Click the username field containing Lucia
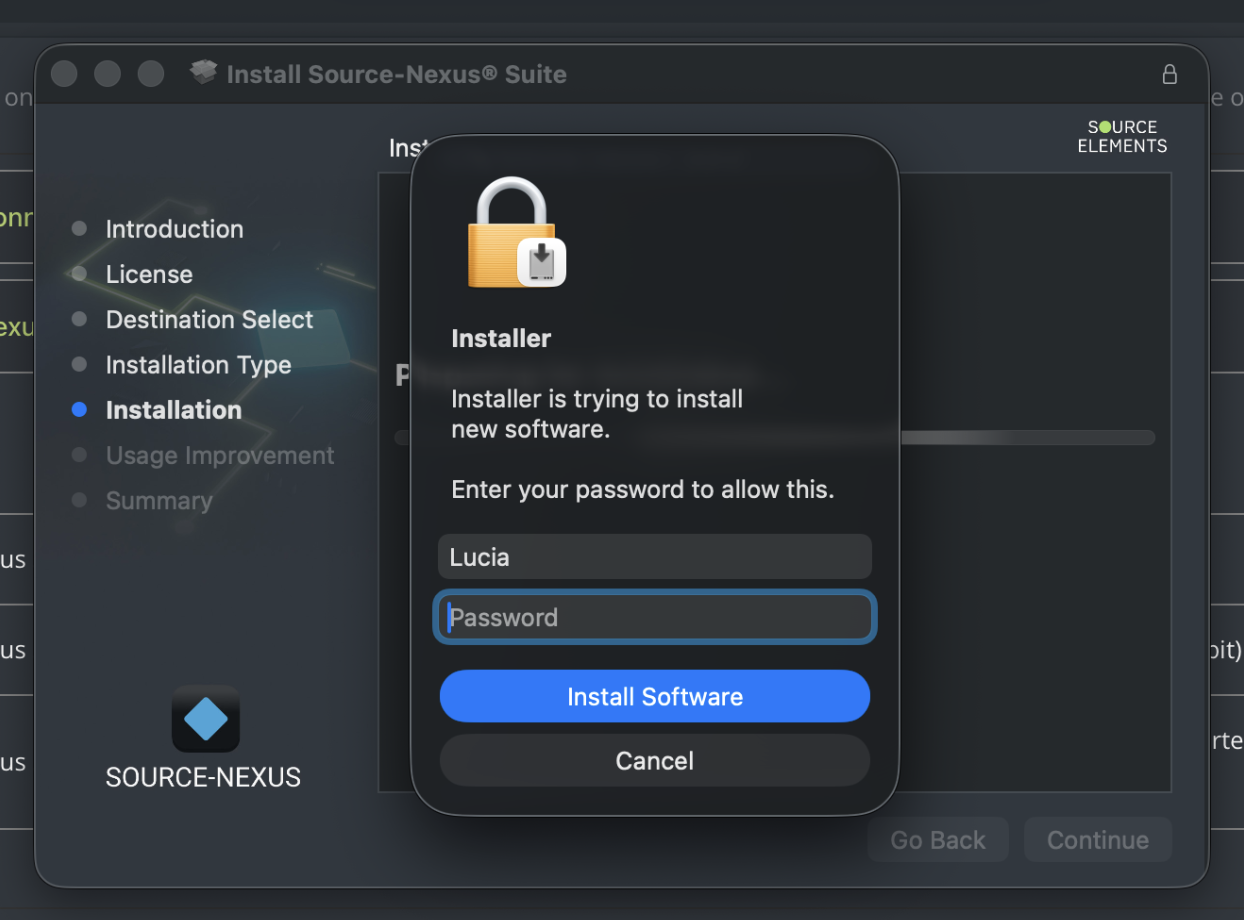 tap(654, 557)
